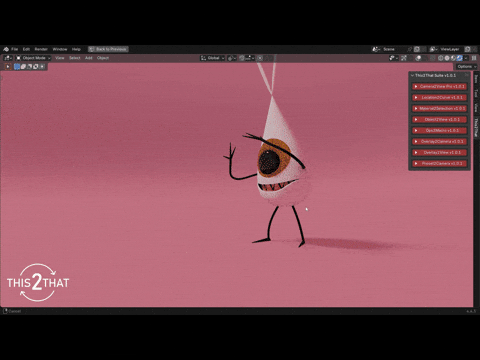This screenshot has height=360, width=480.
Task: Open the Edit menu
Action: pyautogui.click(x=26, y=49)
